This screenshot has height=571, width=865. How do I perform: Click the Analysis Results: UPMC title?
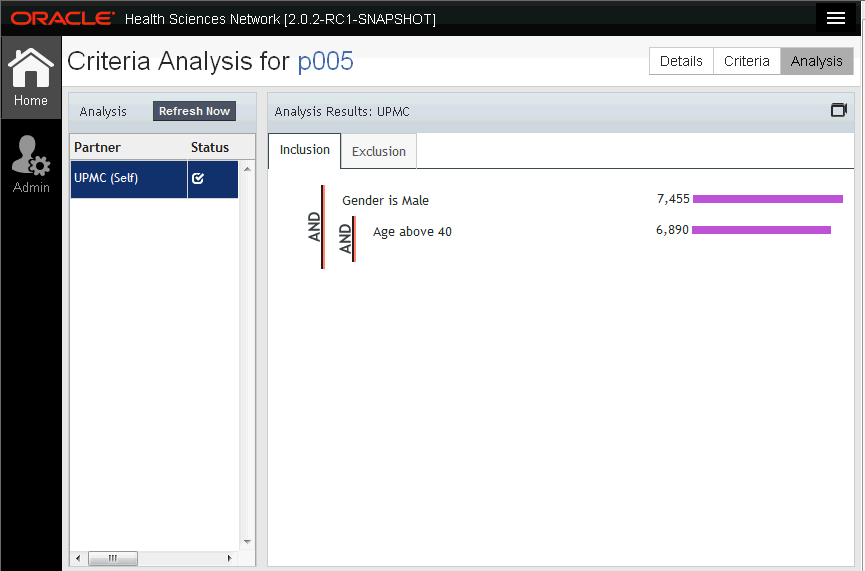tap(342, 111)
